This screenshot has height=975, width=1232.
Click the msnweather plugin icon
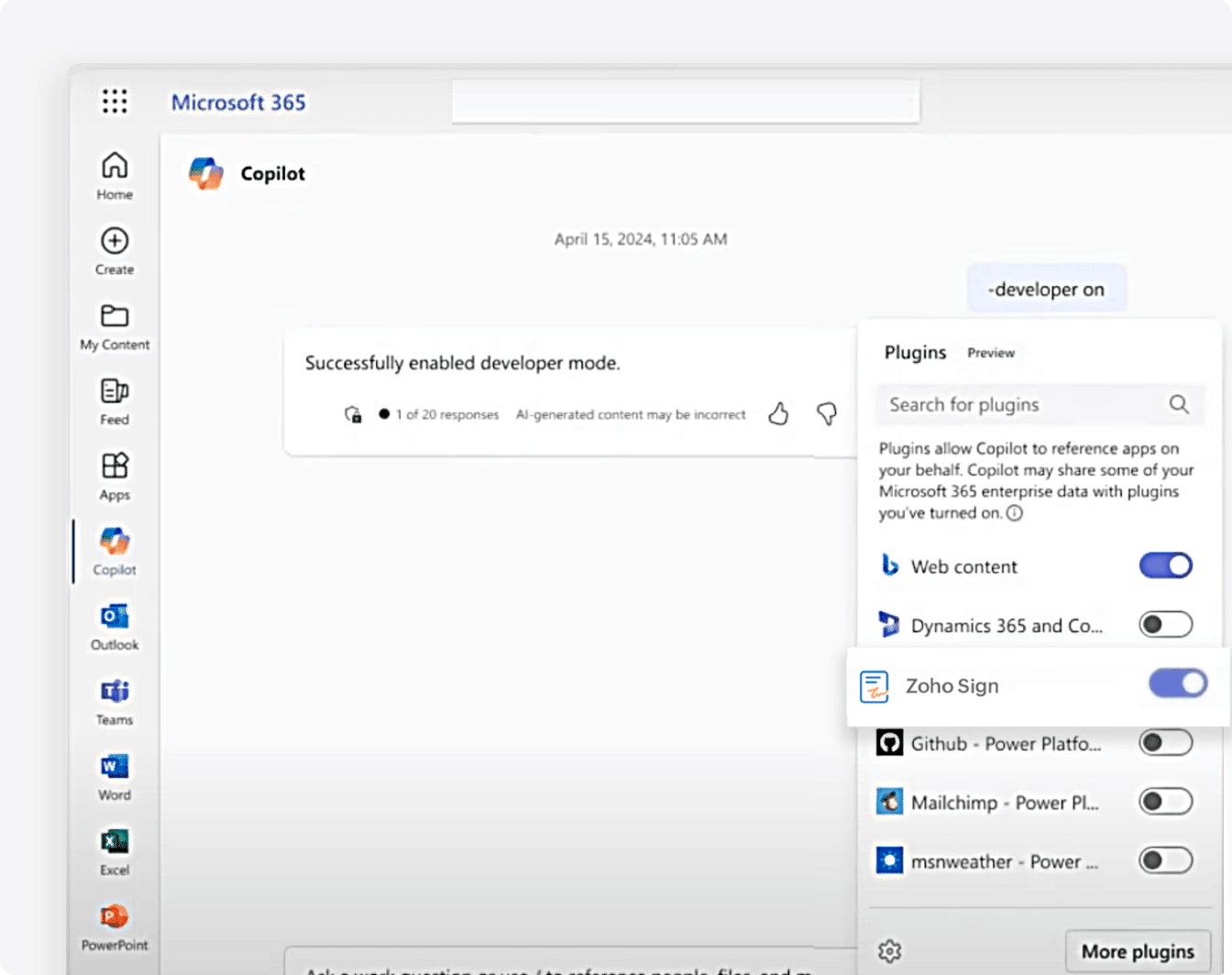889,860
